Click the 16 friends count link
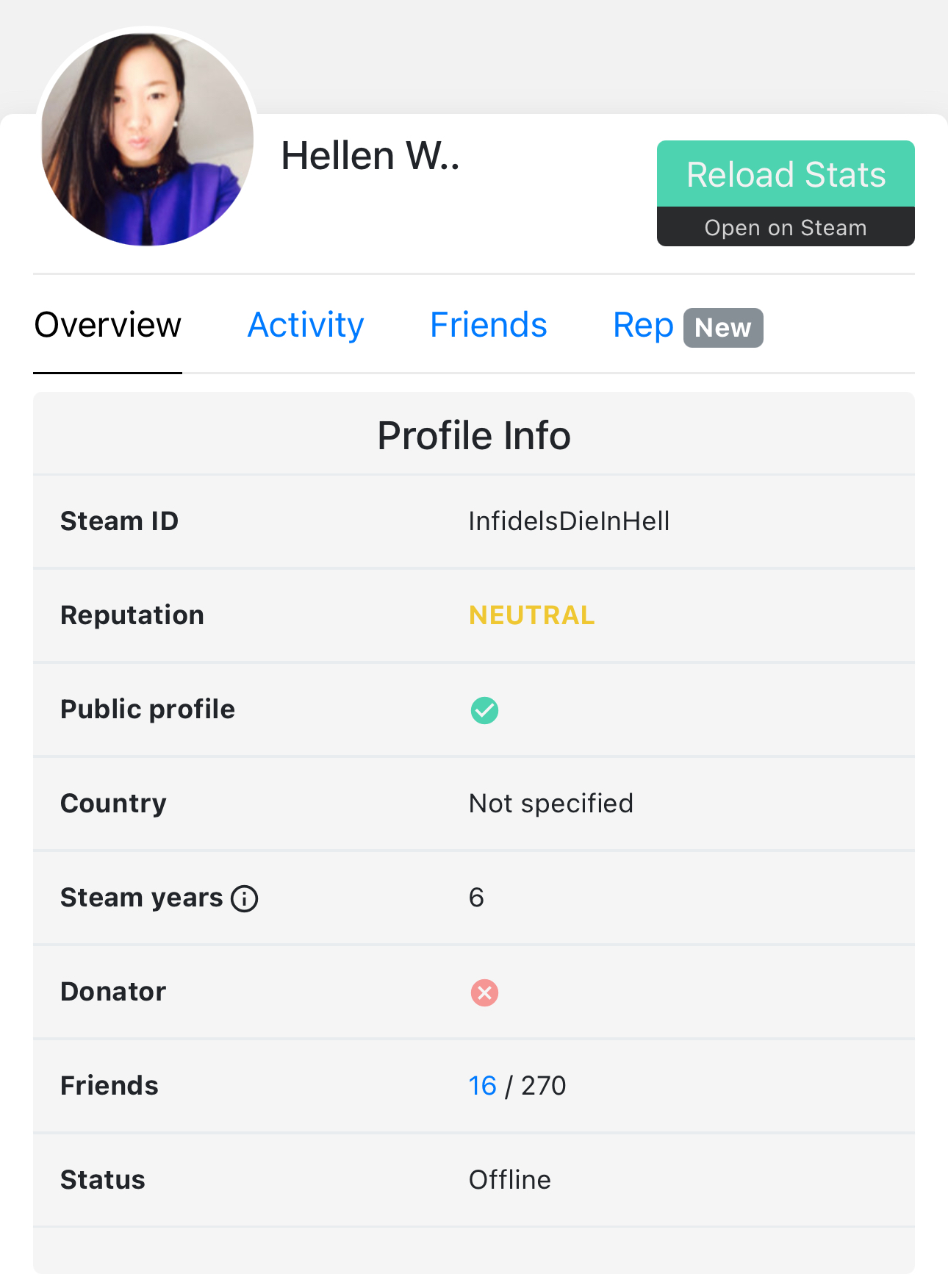Viewport: 948px width, 1288px height. coord(482,1086)
